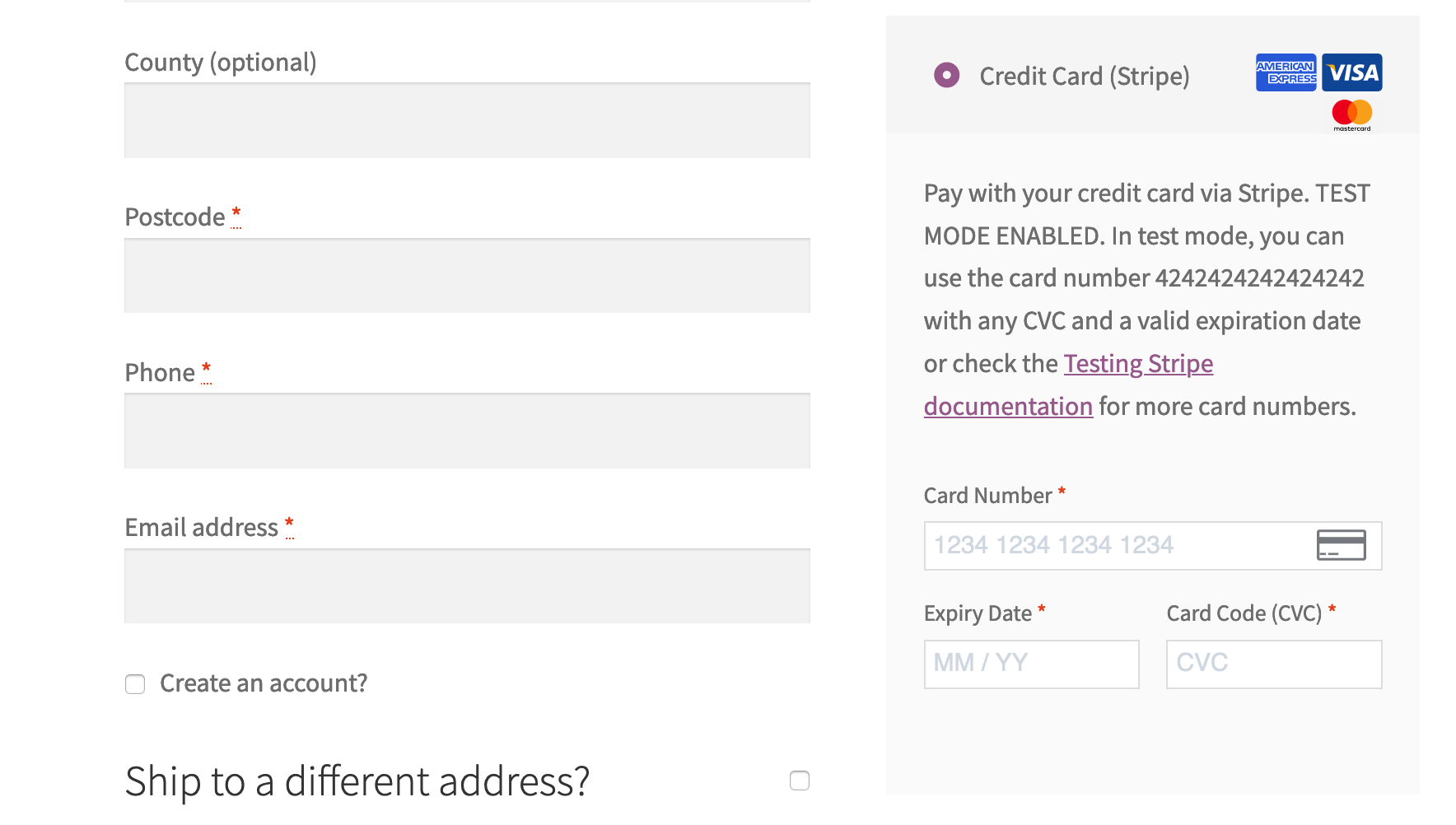Select the Credit Card (Stripe) payment option
Viewport: 1456px width, 825px height.
coord(947,75)
